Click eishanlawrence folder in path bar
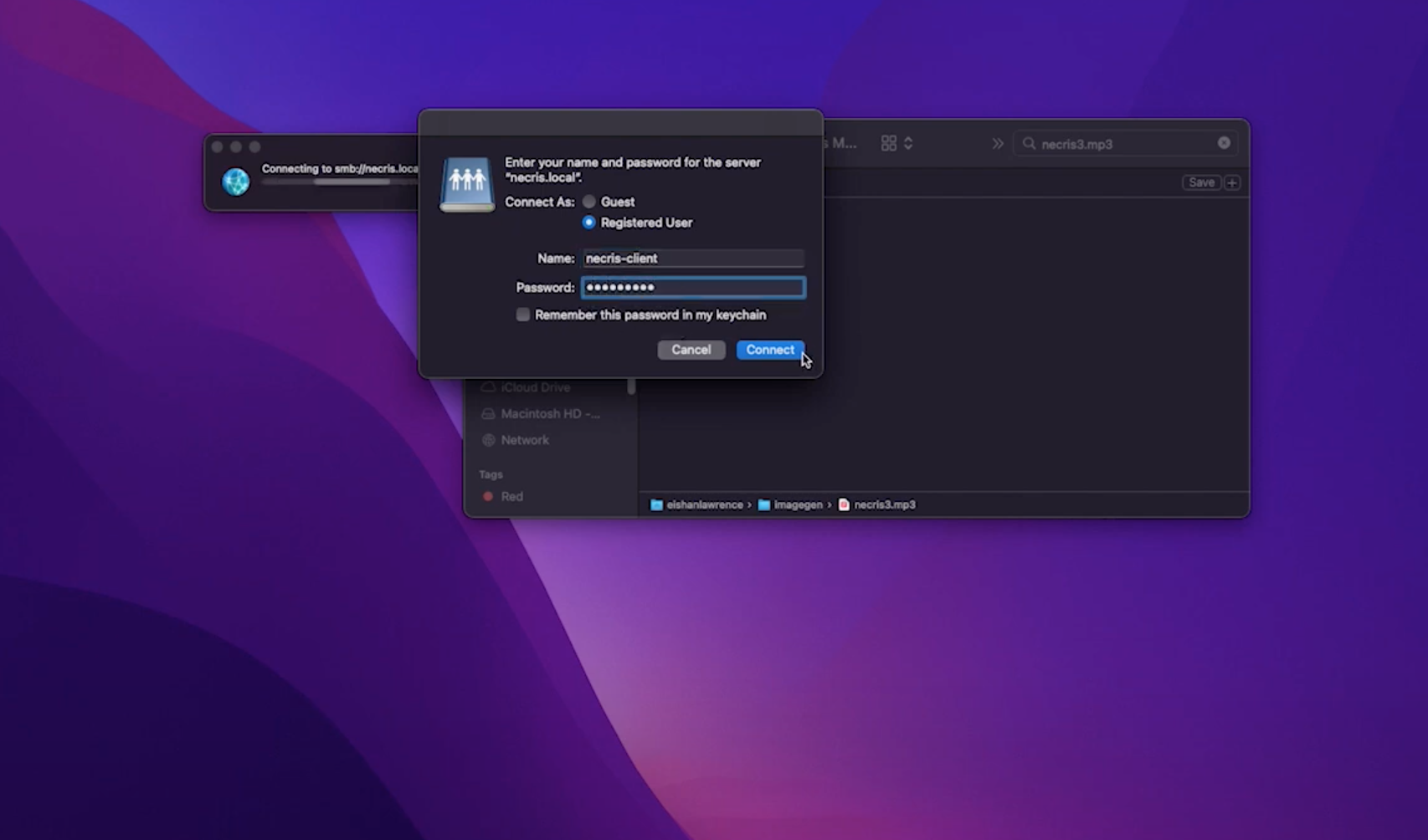This screenshot has width=1428, height=840. pyautogui.click(x=696, y=505)
